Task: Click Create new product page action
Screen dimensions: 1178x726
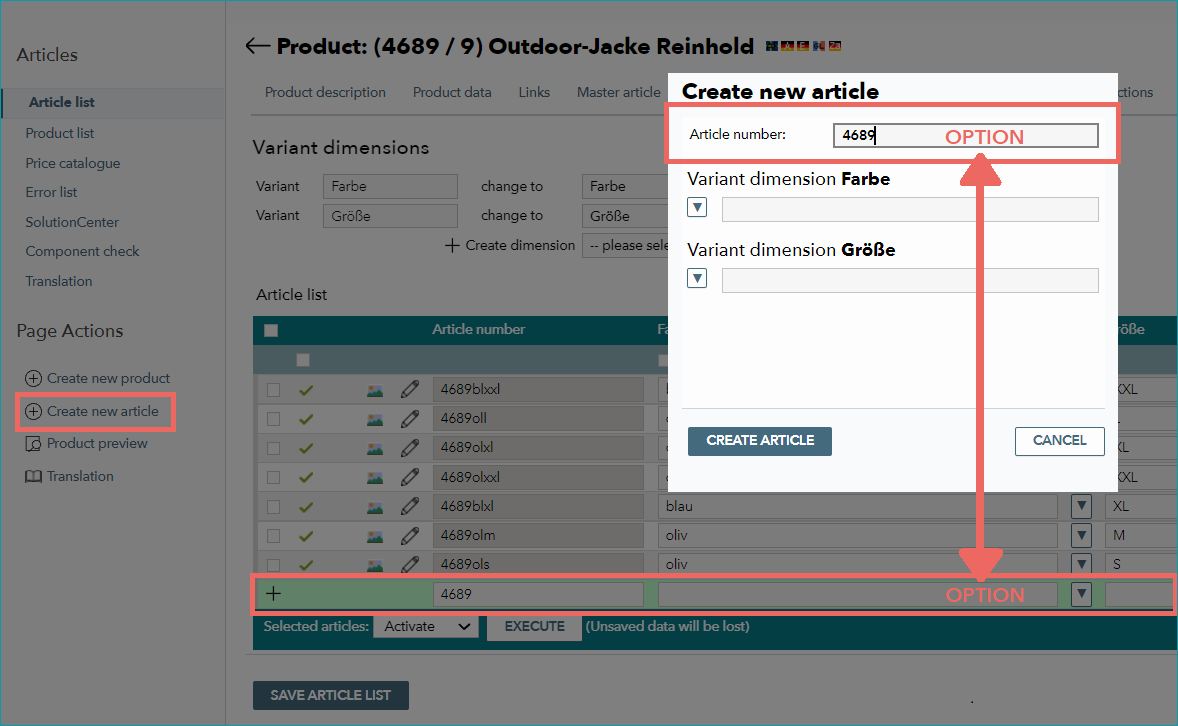Action: [x=97, y=378]
